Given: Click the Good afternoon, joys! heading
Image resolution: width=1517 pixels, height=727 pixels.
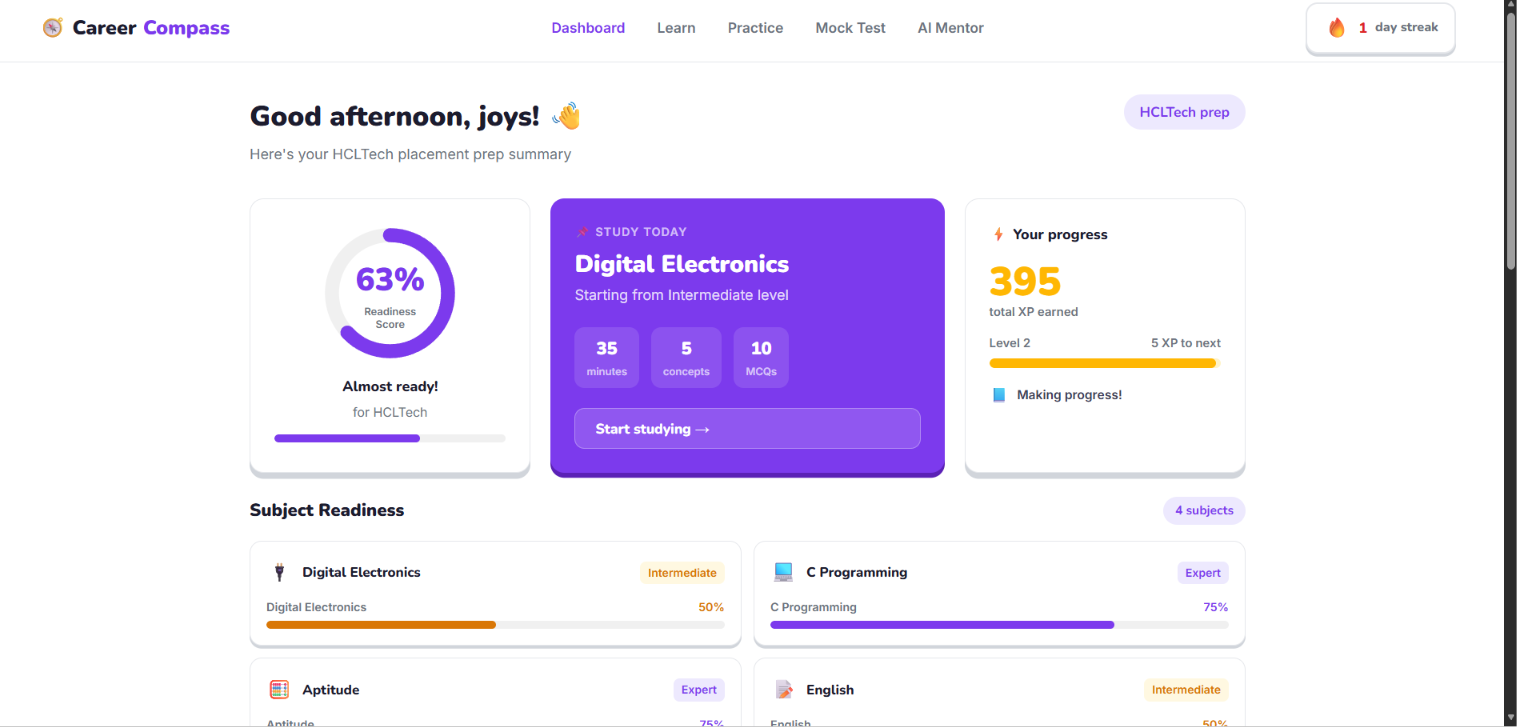Looking at the screenshot, I should 395,116.
